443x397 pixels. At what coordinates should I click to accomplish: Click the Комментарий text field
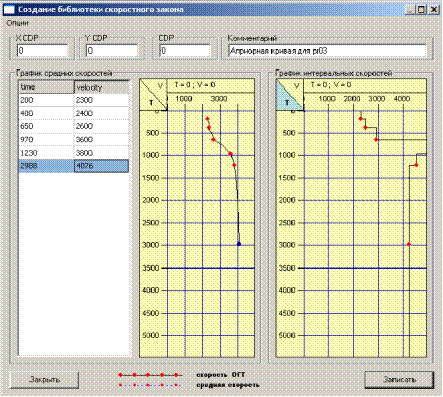327,51
